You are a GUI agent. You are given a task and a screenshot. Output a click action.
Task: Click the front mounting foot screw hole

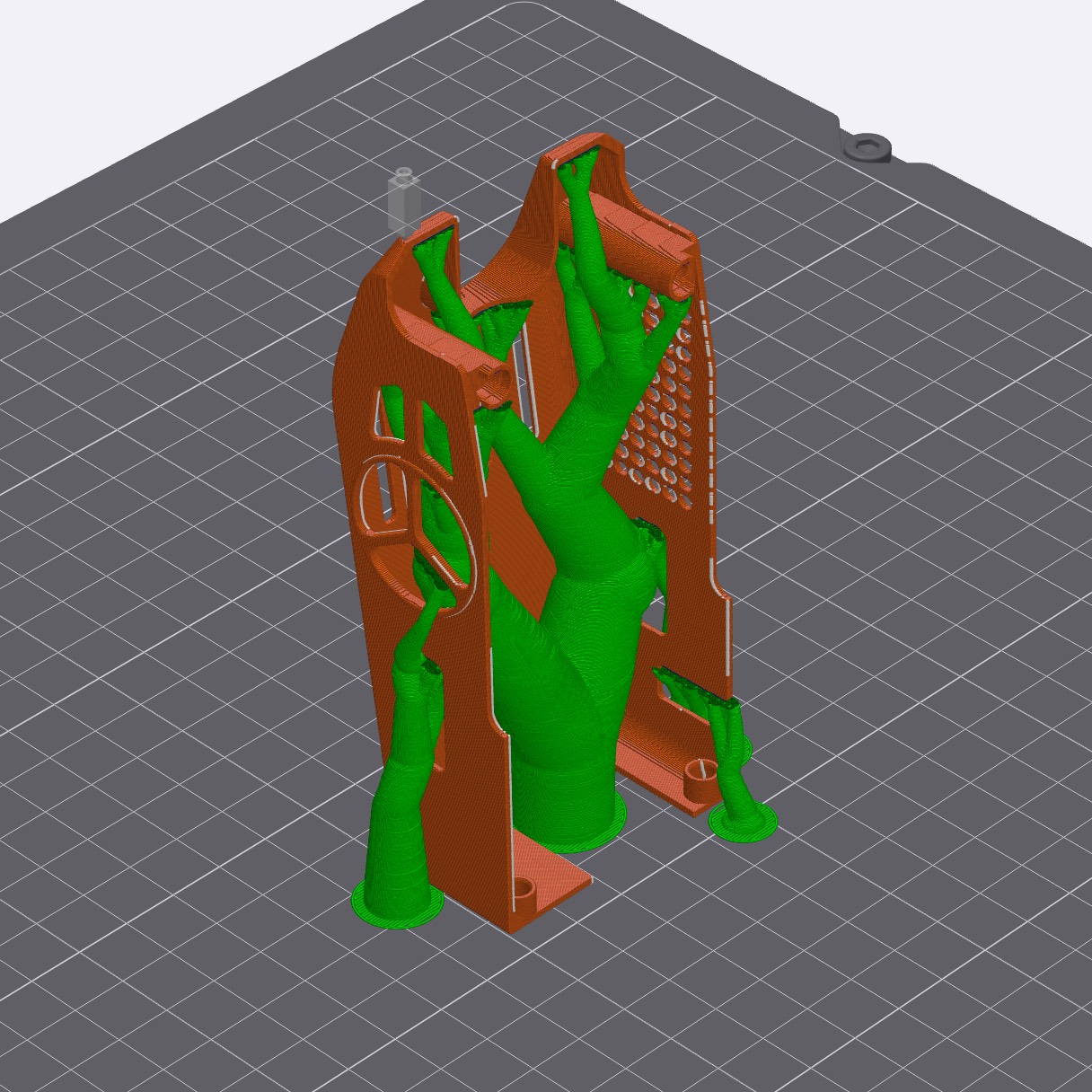522,891
